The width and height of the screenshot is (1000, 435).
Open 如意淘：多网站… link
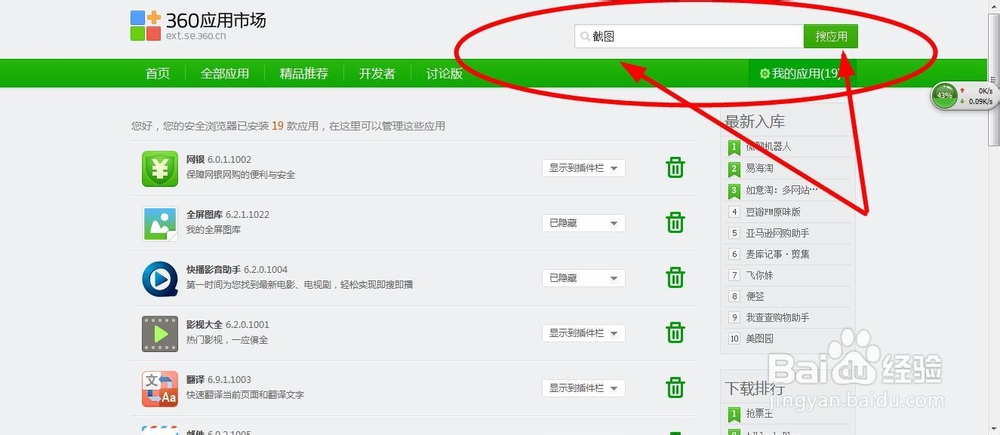(782, 190)
